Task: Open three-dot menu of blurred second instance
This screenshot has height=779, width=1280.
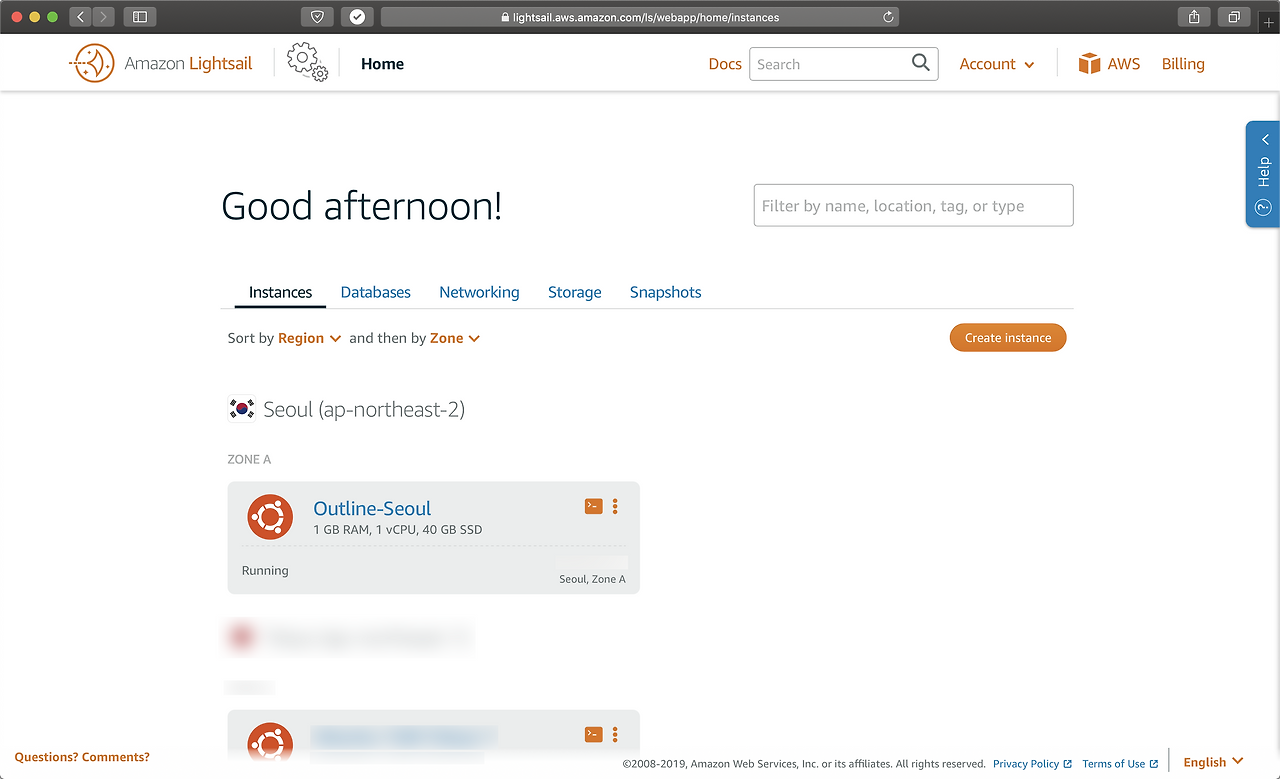Action: [x=615, y=734]
